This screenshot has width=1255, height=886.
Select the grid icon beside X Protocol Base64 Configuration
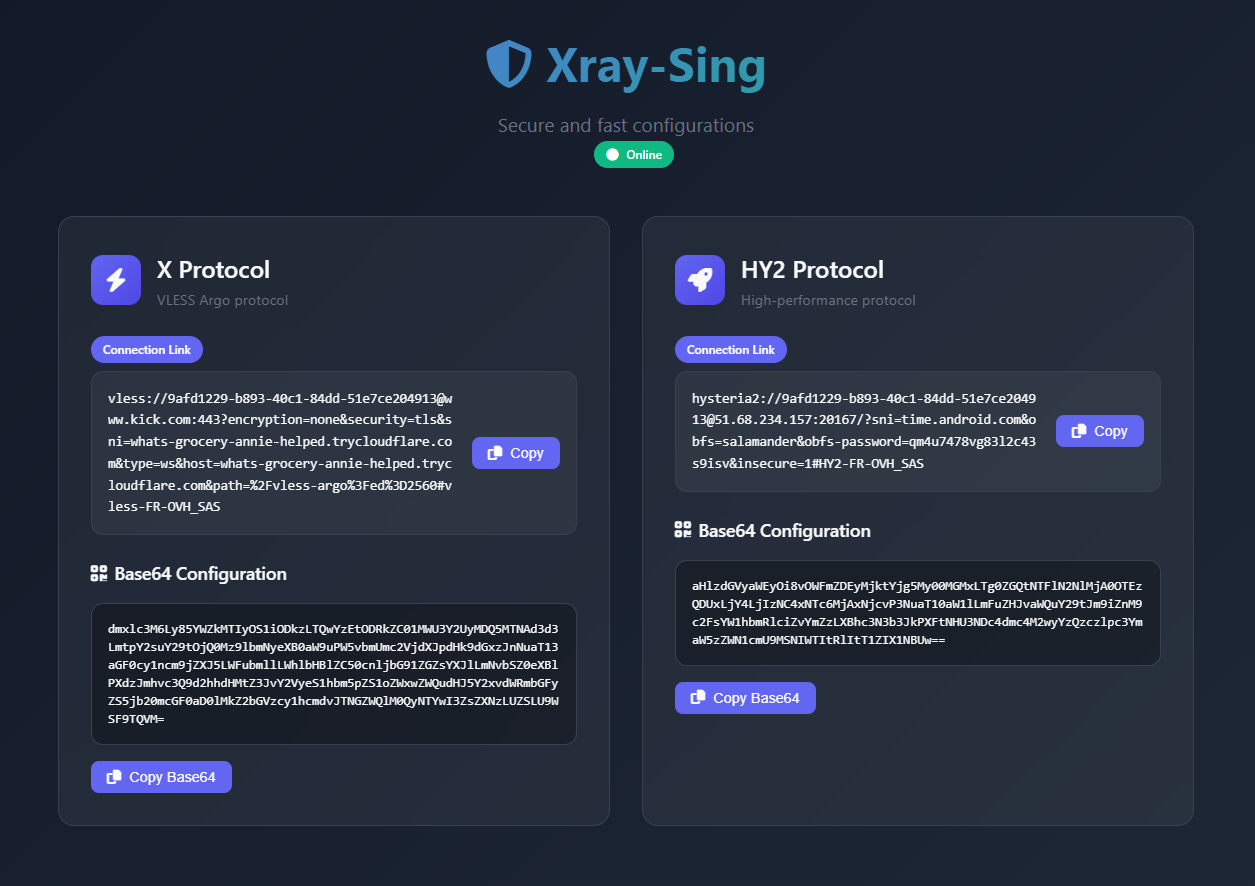click(x=99, y=573)
